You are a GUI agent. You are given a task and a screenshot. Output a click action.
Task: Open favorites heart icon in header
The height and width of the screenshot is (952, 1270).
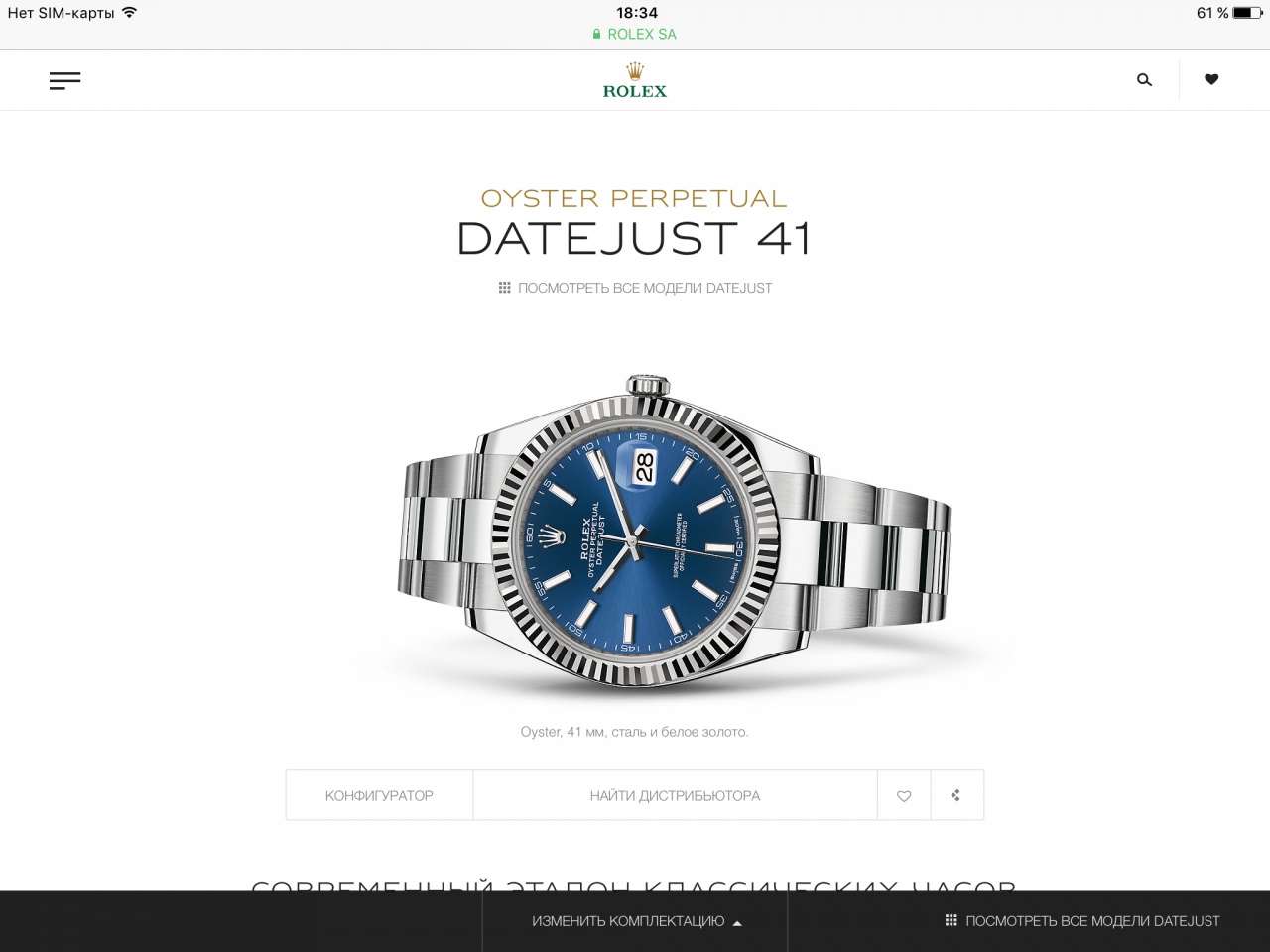click(x=1211, y=79)
